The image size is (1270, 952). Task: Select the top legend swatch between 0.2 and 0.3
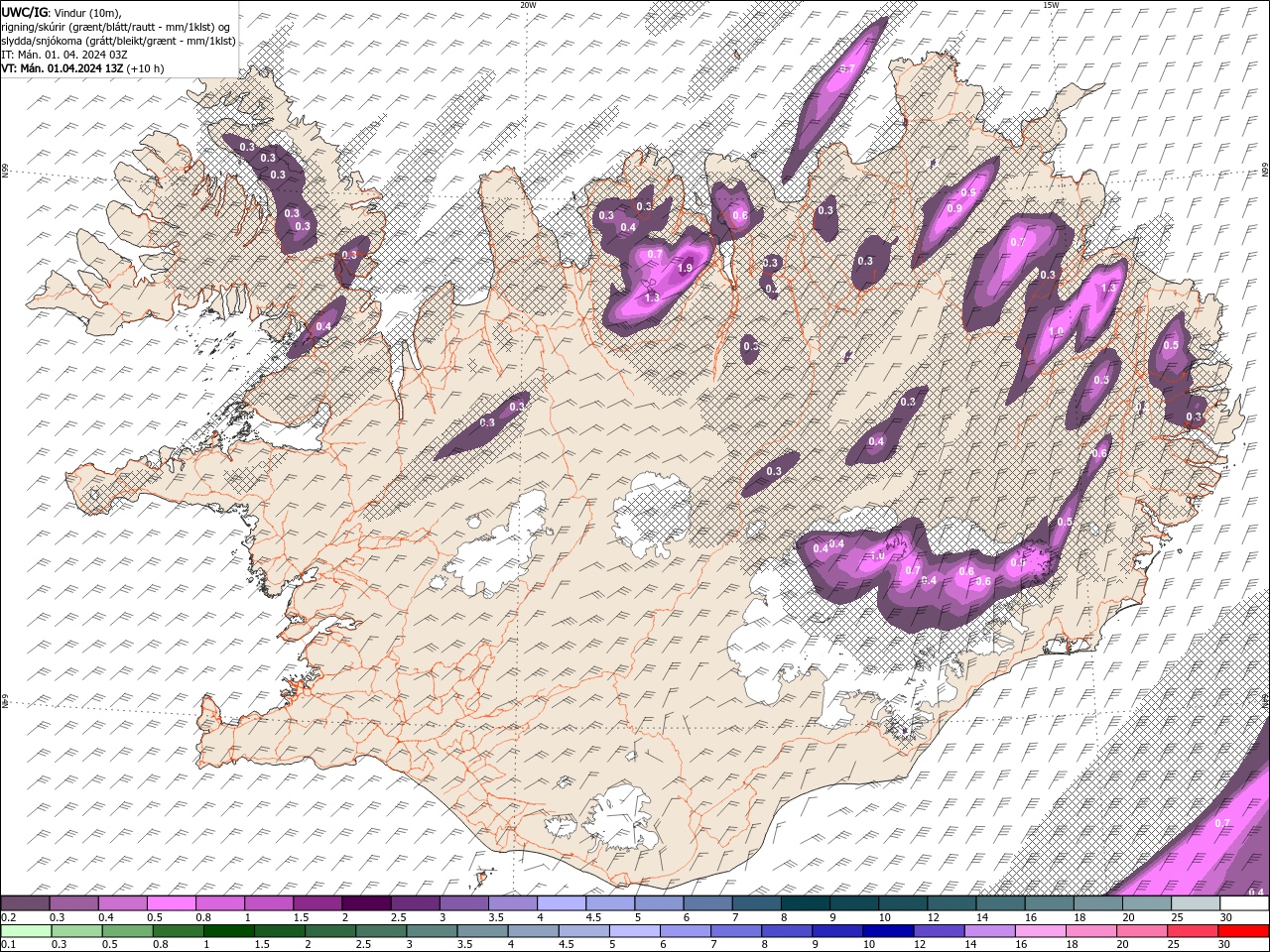pyautogui.click(x=25, y=903)
